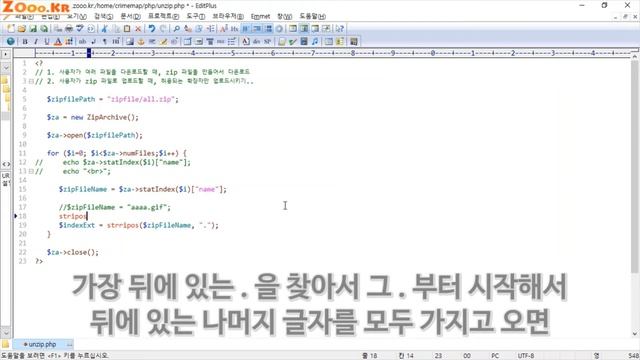This screenshot has width=640, height=360.
Task: Click the span SP tag icon
Action: pyautogui.click(x=267, y=41)
